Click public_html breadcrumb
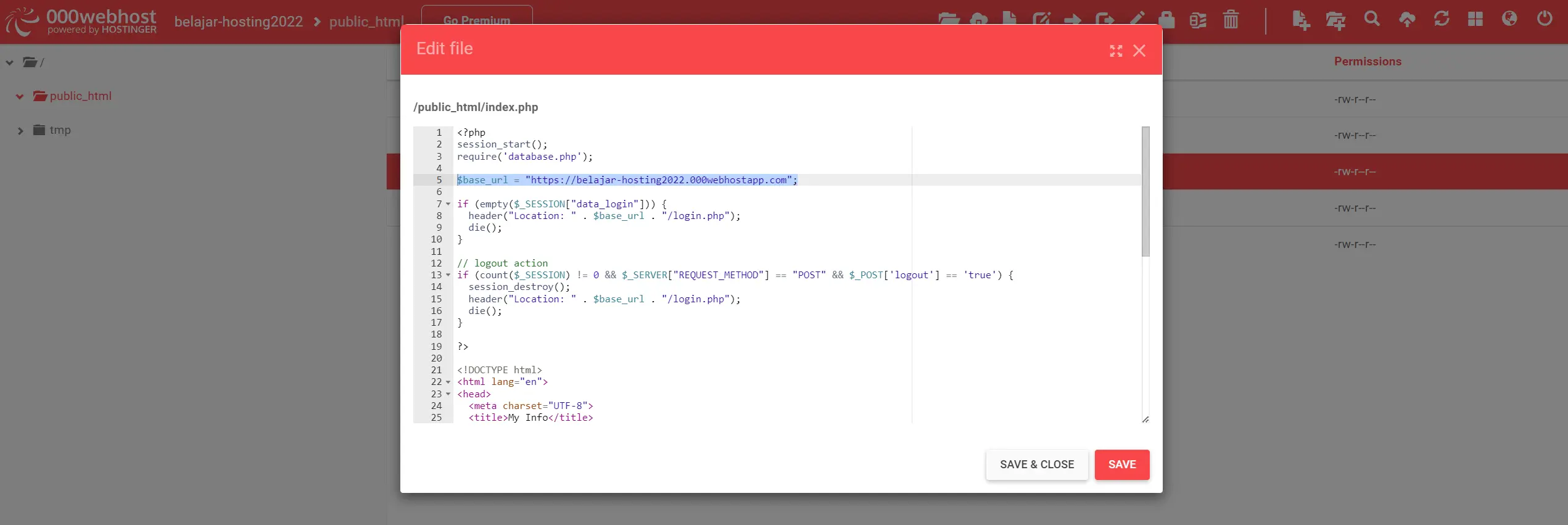This screenshot has width=1568, height=525. click(366, 22)
